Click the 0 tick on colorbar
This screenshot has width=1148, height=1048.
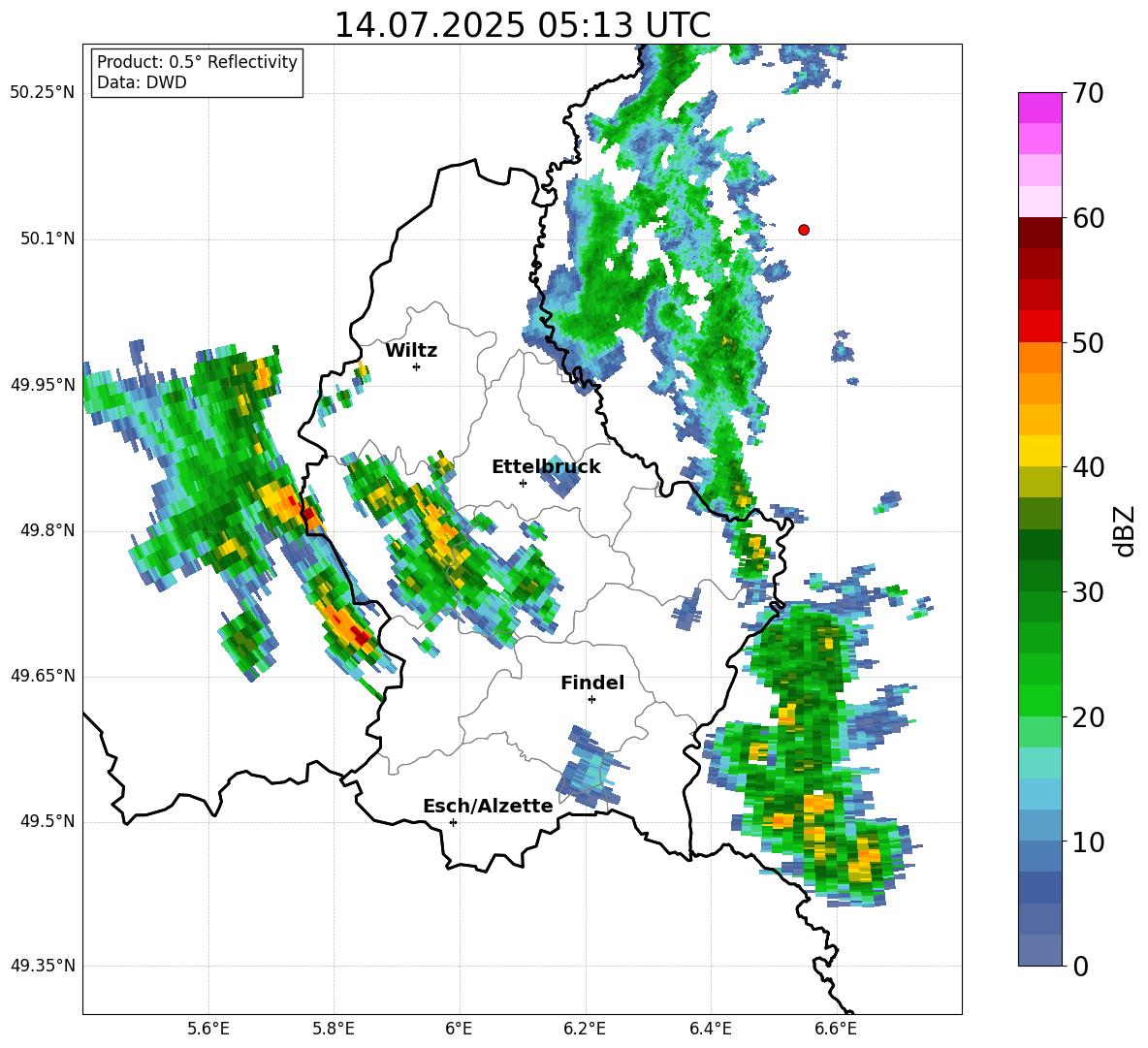click(x=1080, y=966)
